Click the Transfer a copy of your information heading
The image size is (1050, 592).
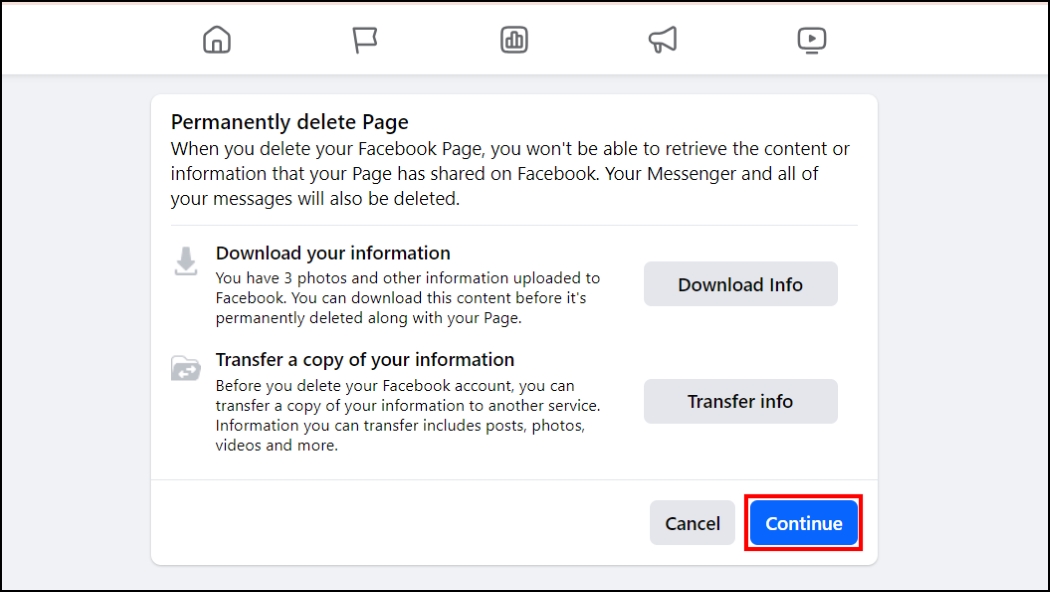tap(364, 359)
